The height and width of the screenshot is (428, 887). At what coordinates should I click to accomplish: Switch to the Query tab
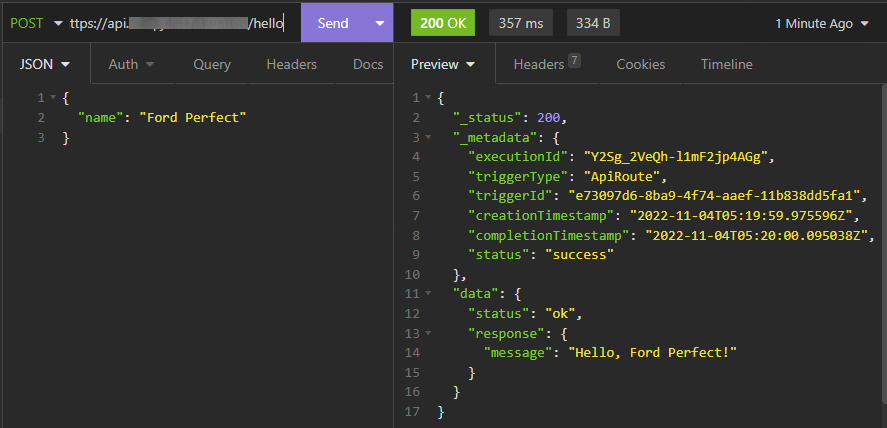(211, 64)
